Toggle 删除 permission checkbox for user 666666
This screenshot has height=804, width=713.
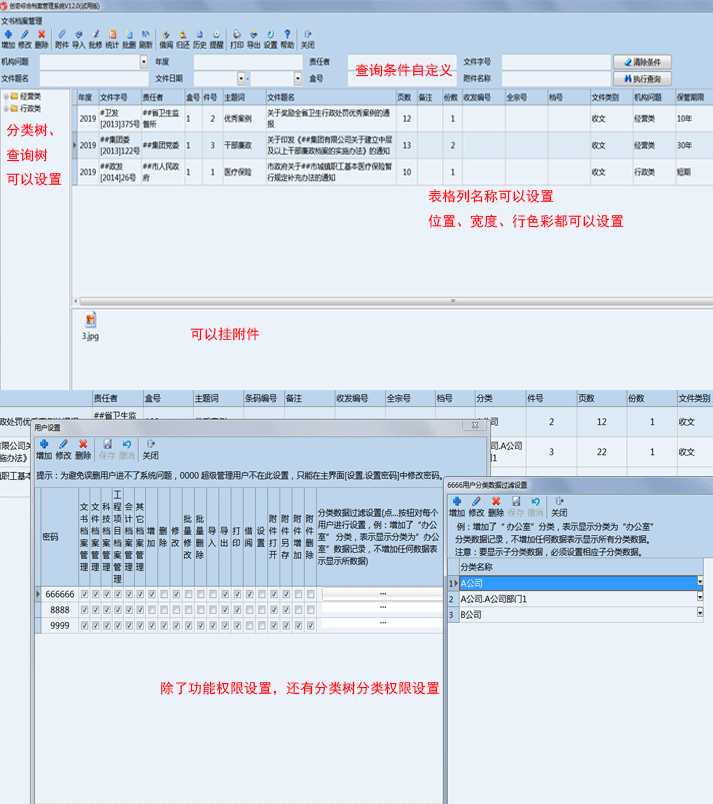(164, 594)
